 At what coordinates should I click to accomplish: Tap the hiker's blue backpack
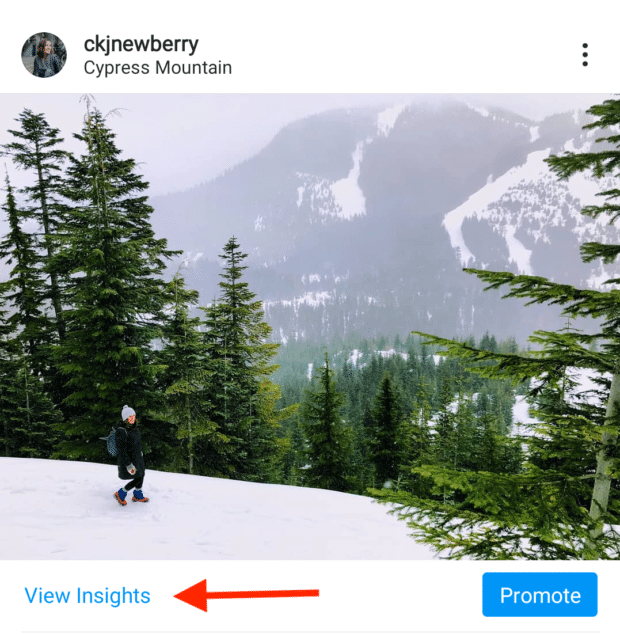point(112,442)
